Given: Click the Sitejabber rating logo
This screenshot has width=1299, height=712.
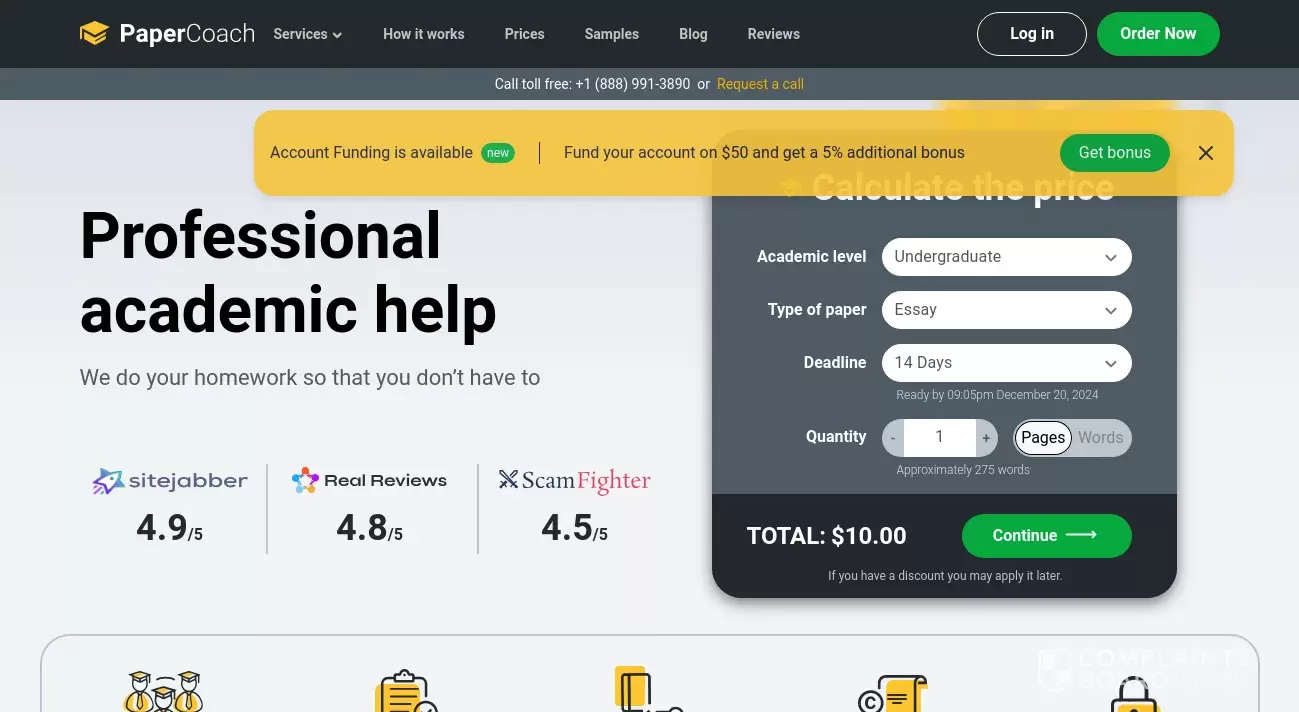Looking at the screenshot, I should tap(170, 481).
